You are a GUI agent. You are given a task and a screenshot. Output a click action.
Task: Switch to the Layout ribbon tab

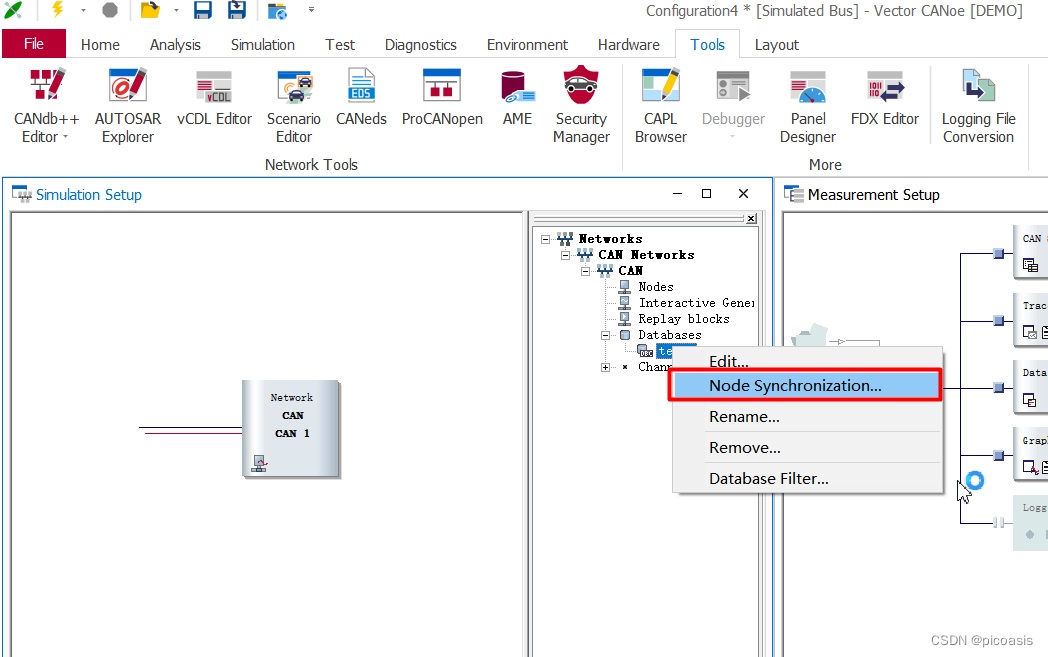[777, 45]
